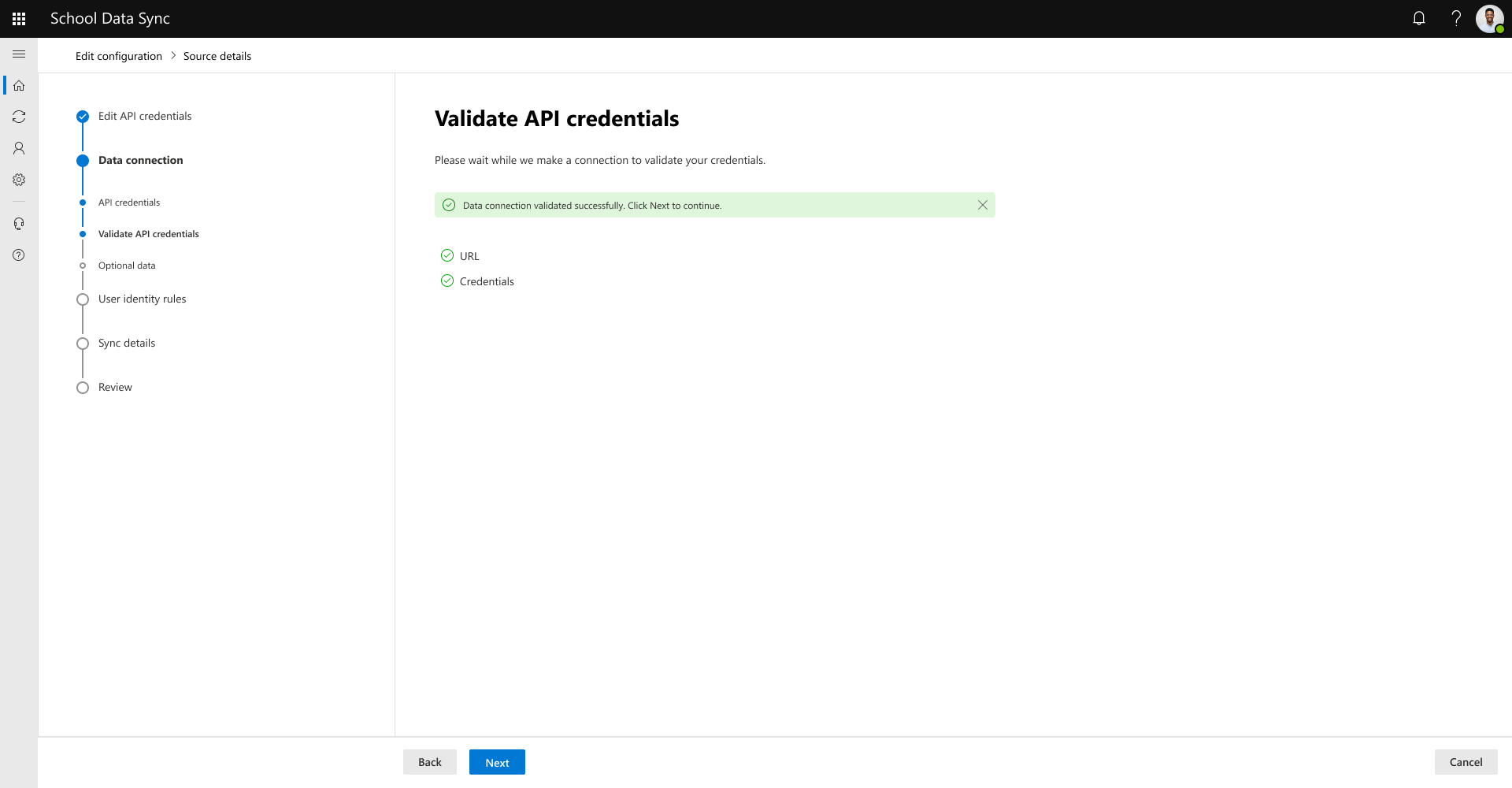Click Edit configuration breadcrumb

[x=119, y=56]
